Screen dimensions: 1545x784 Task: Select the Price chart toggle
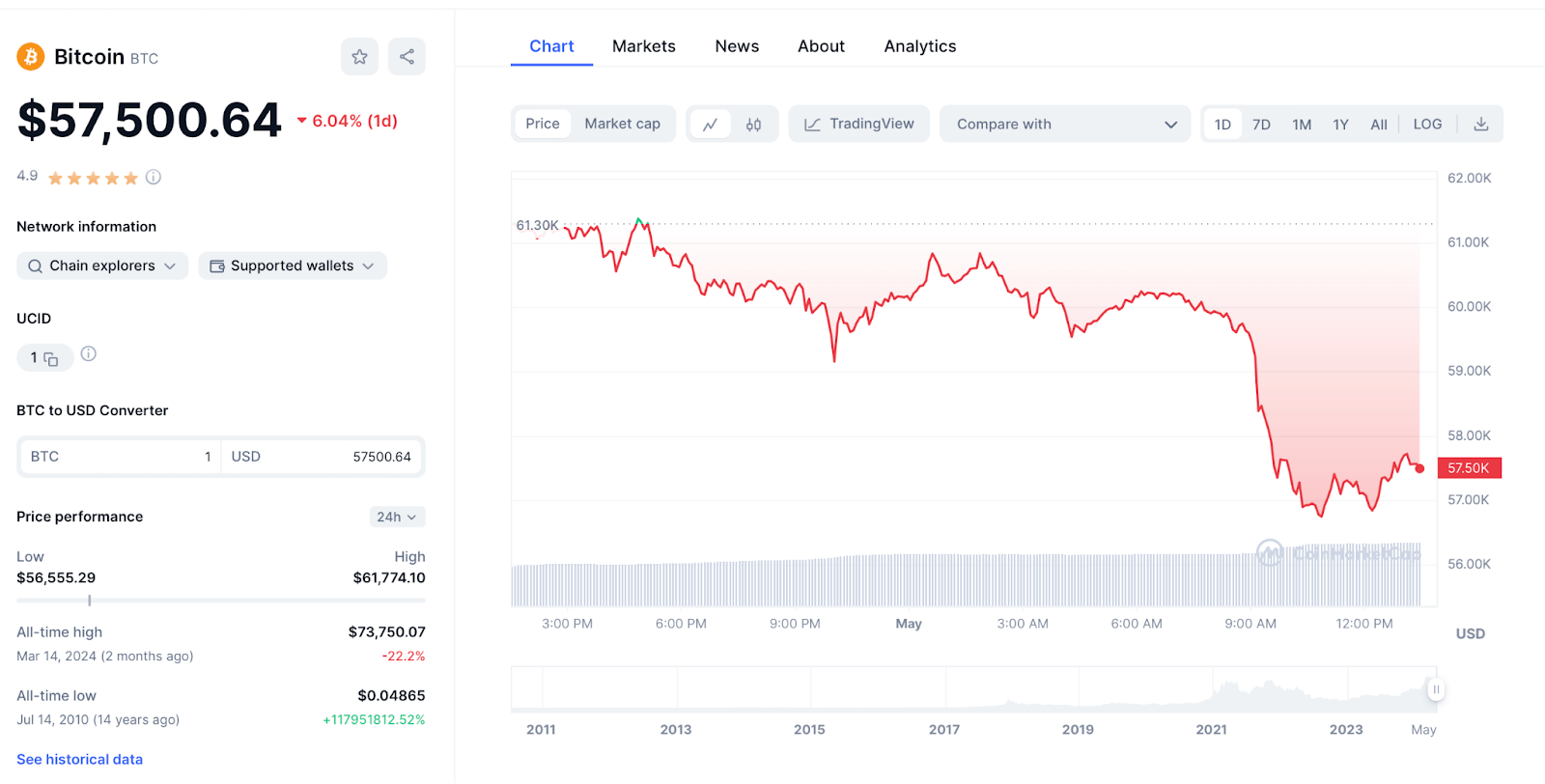(x=543, y=124)
